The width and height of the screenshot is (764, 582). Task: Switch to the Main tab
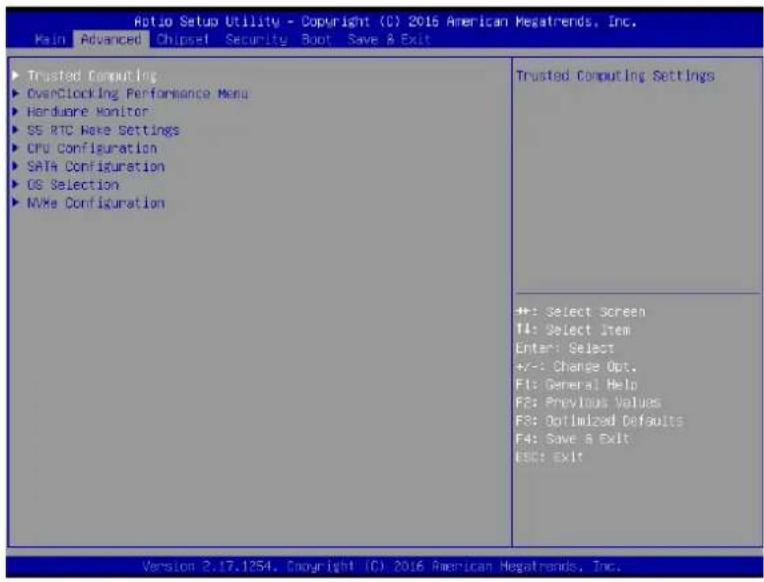[x=50, y=39]
